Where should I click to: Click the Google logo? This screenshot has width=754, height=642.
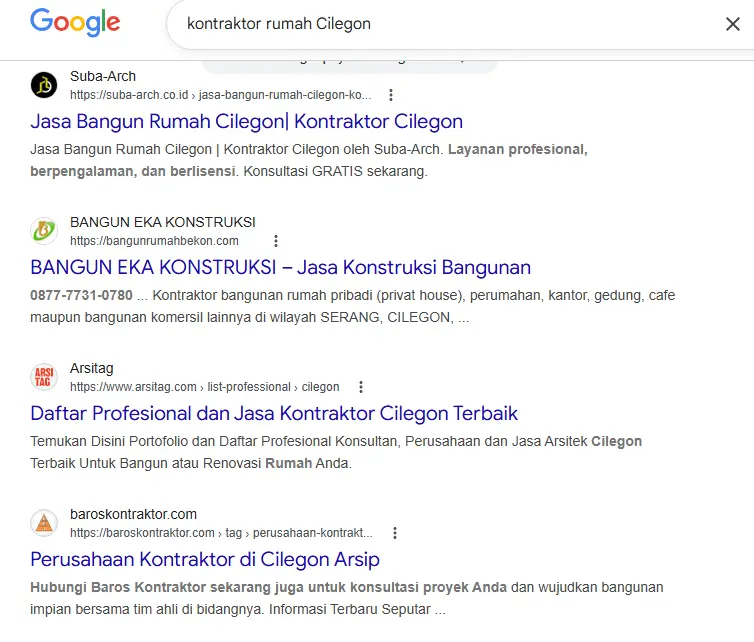pyautogui.click(x=75, y=23)
